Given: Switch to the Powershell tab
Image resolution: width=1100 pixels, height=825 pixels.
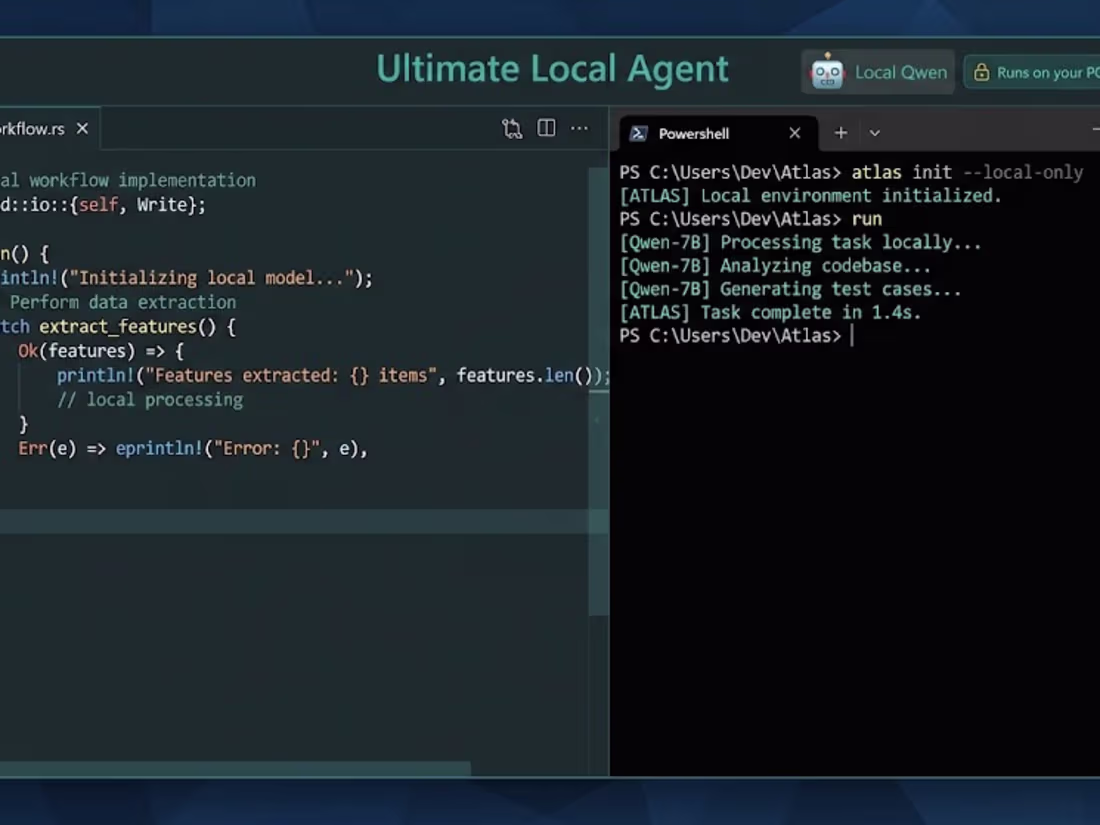Looking at the screenshot, I should tap(718, 133).
